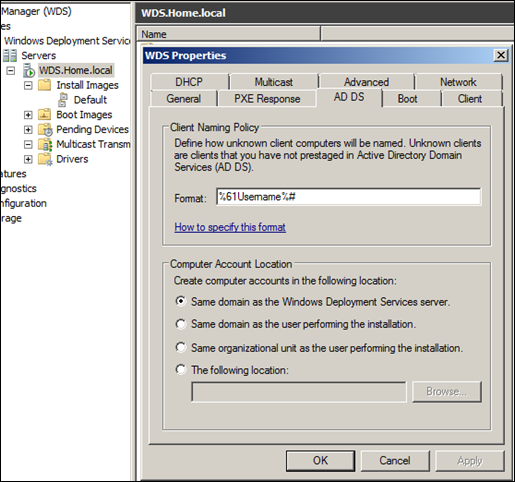Collapse the Install Images node
Image resolution: width=515 pixels, height=482 pixels.
tap(28, 85)
